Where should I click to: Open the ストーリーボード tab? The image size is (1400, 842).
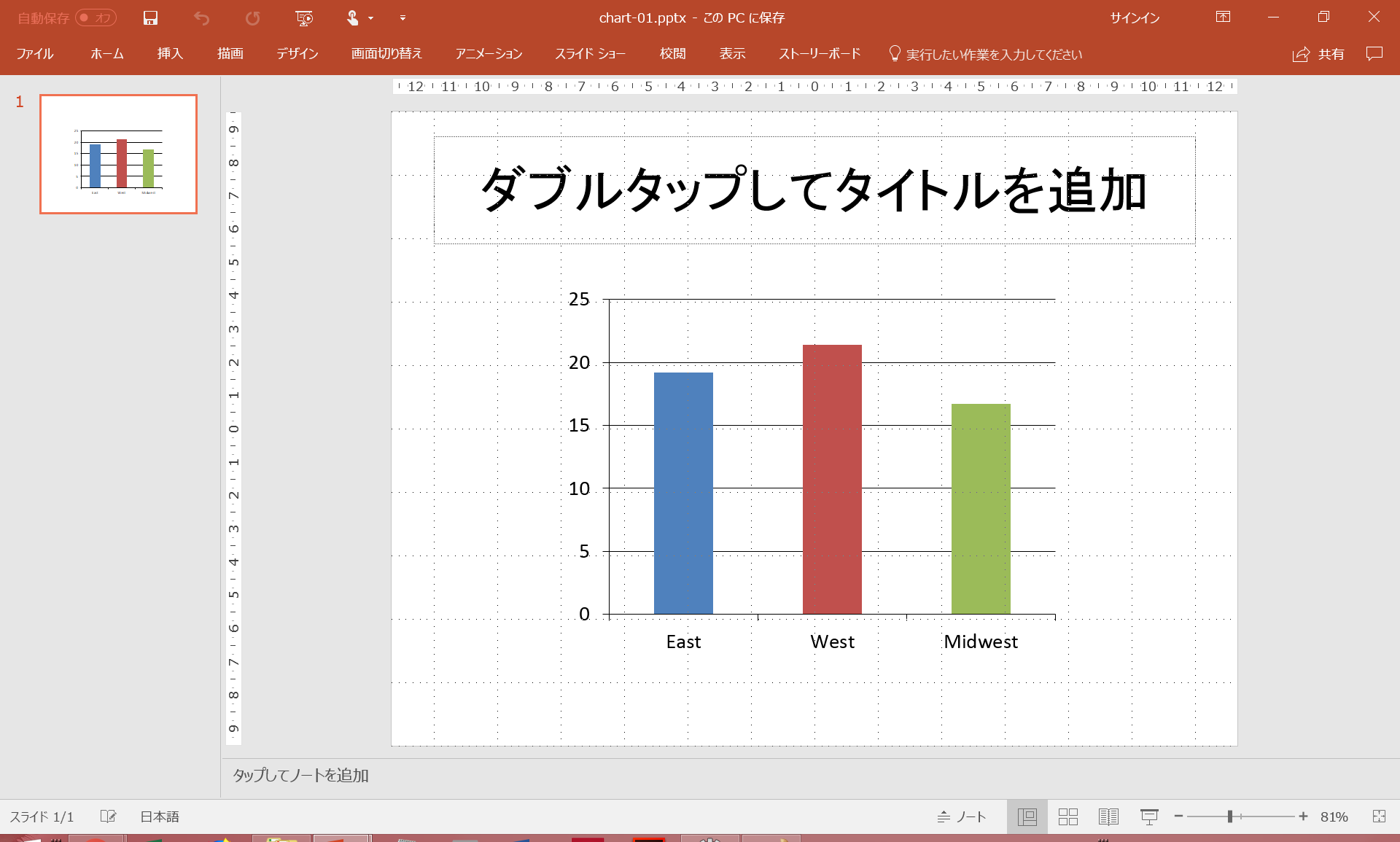(x=819, y=53)
